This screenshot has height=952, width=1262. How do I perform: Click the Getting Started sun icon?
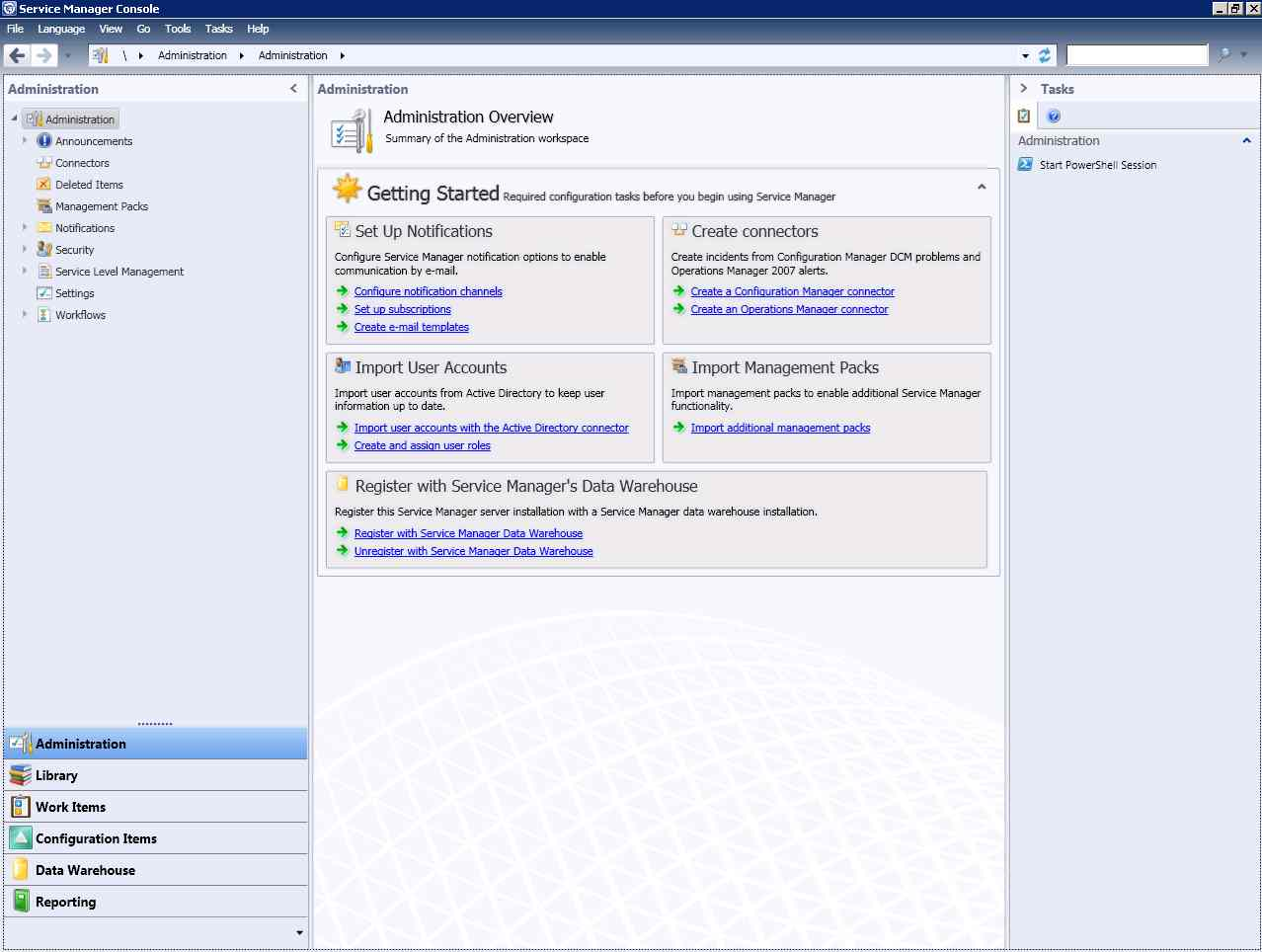[348, 189]
